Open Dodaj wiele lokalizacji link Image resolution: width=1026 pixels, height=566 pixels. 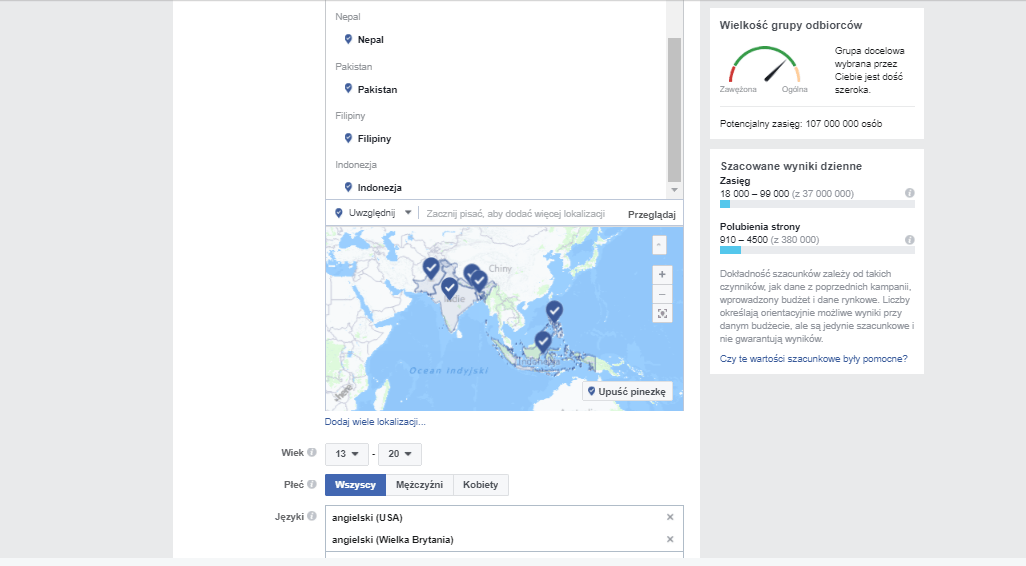[375, 422]
